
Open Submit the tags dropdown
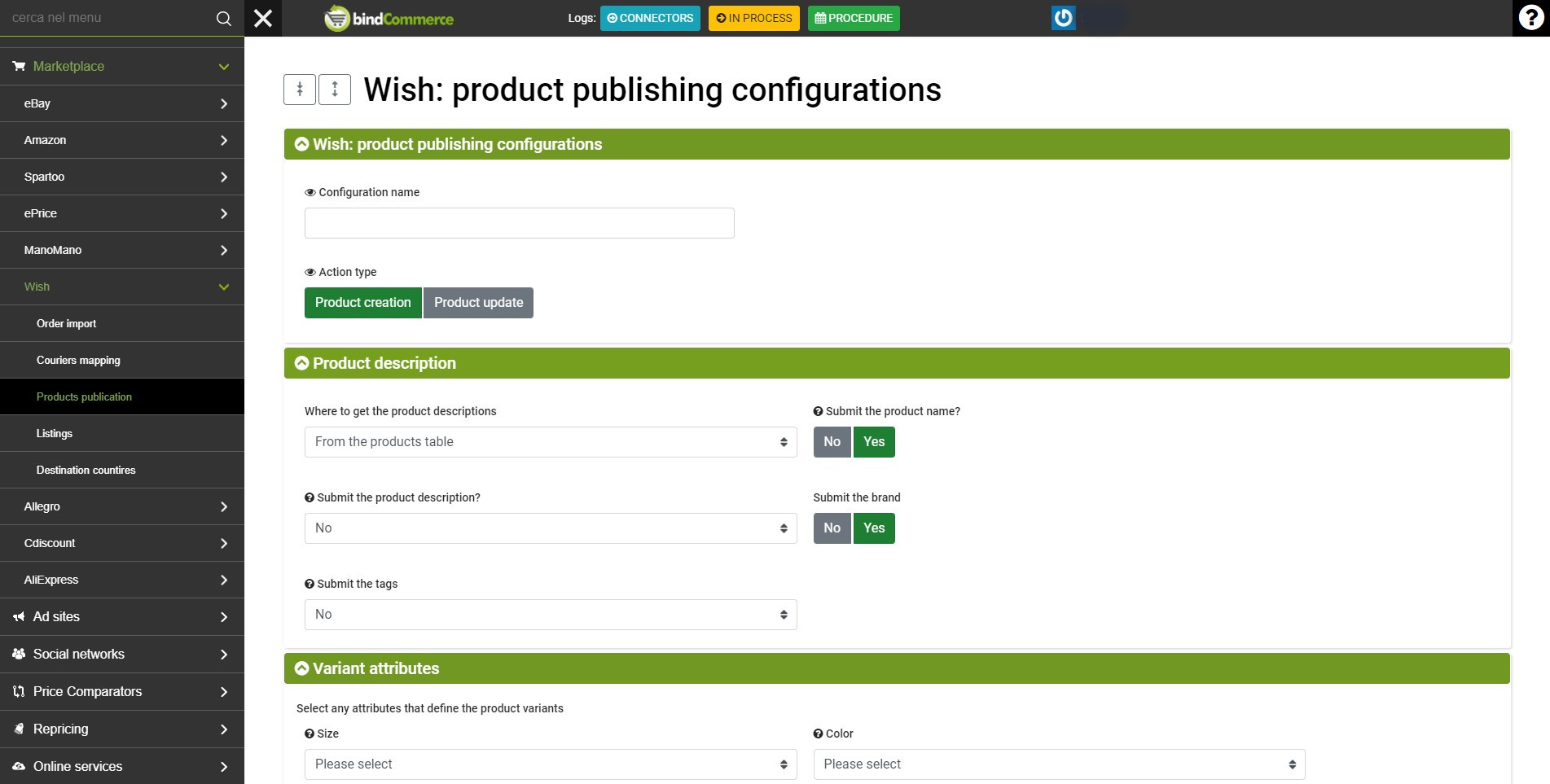[551, 615]
